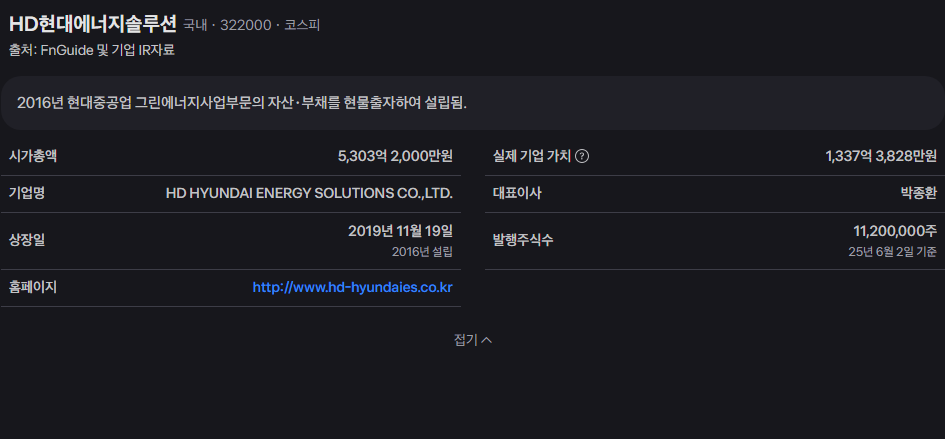Click the 11,200,000주 issued shares value
The height and width of the screenshot is (439, 945).
coord(894,231)
